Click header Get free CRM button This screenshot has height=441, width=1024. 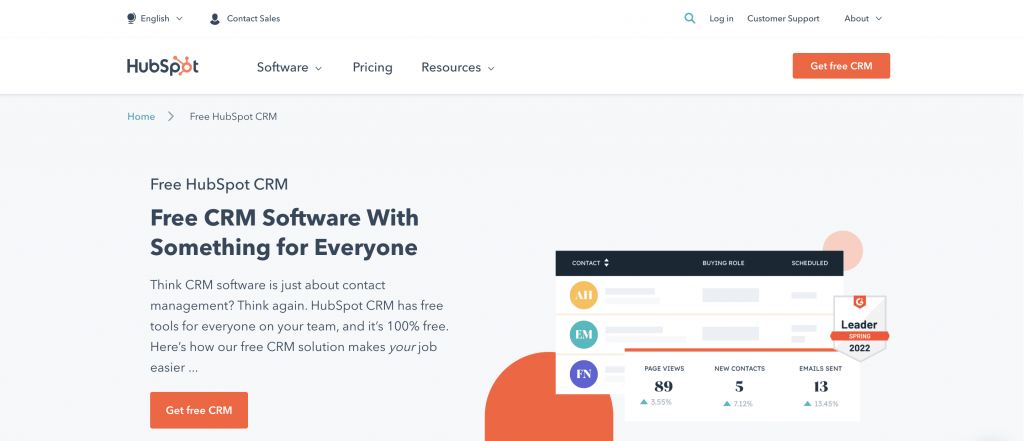point(841,66)
